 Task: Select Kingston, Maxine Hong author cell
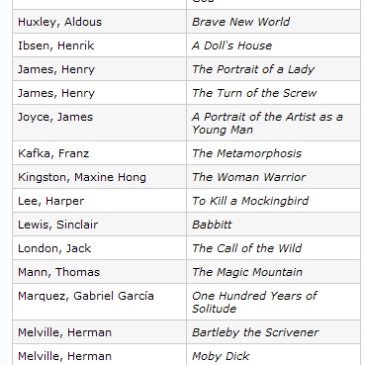pyautogui.click(x=99, y=177)
